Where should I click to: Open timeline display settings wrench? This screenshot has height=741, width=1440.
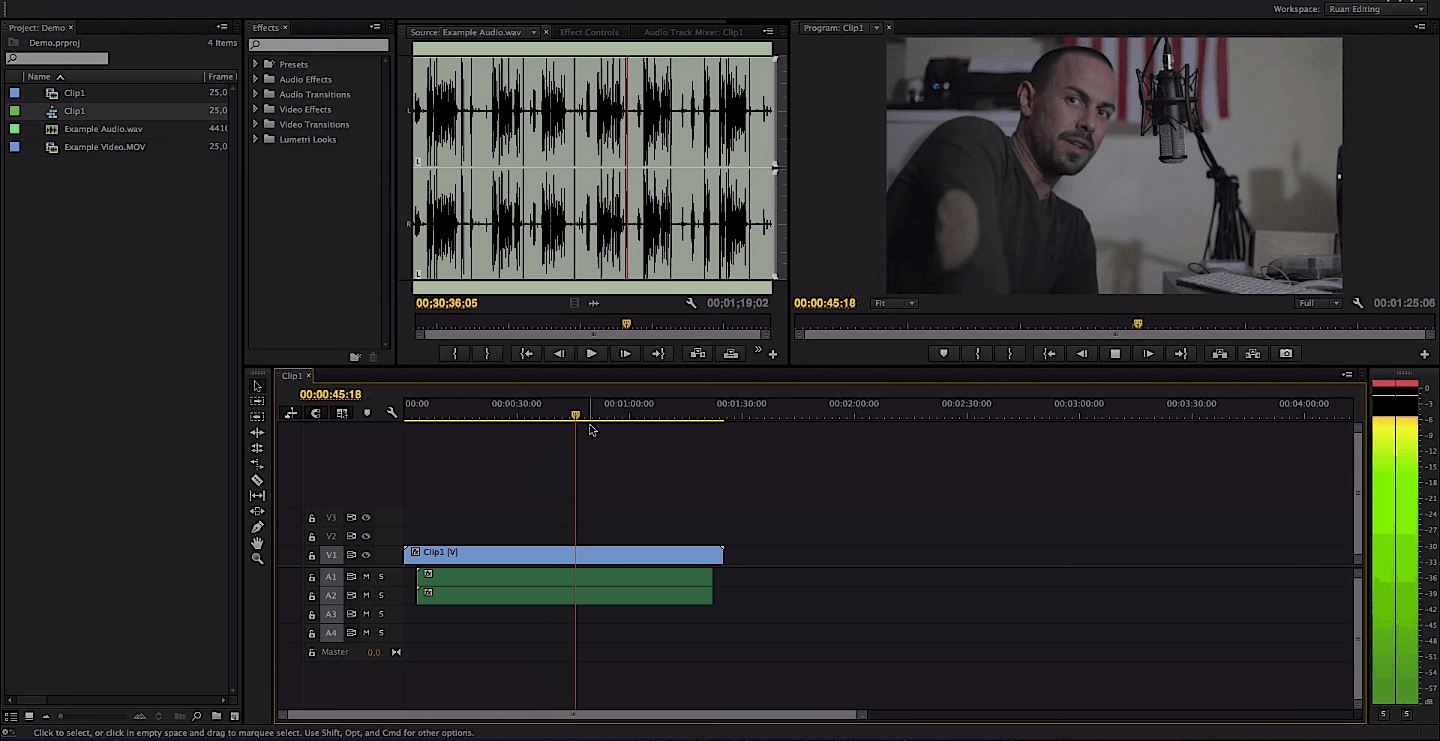[392, 413]
